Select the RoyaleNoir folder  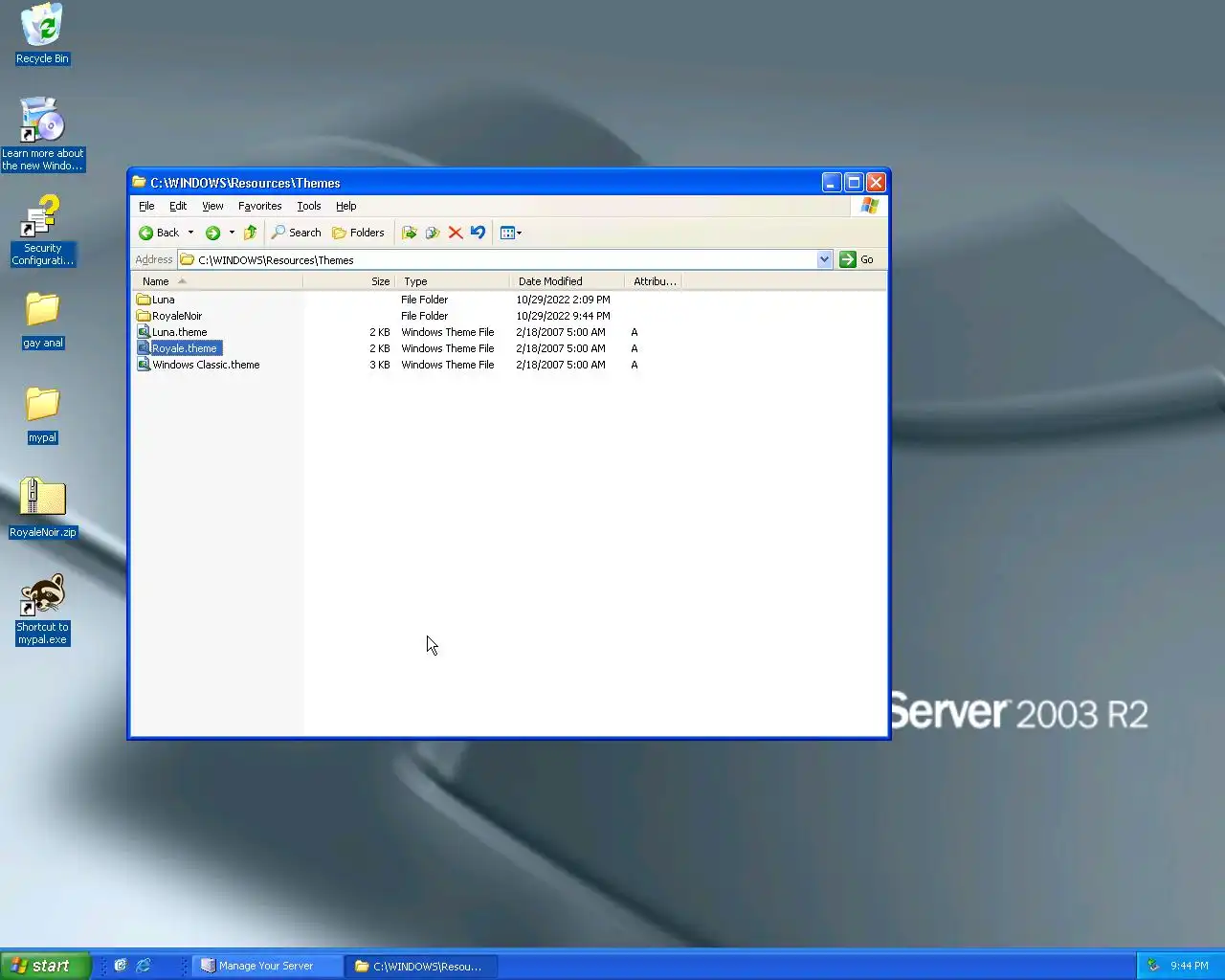169,316
